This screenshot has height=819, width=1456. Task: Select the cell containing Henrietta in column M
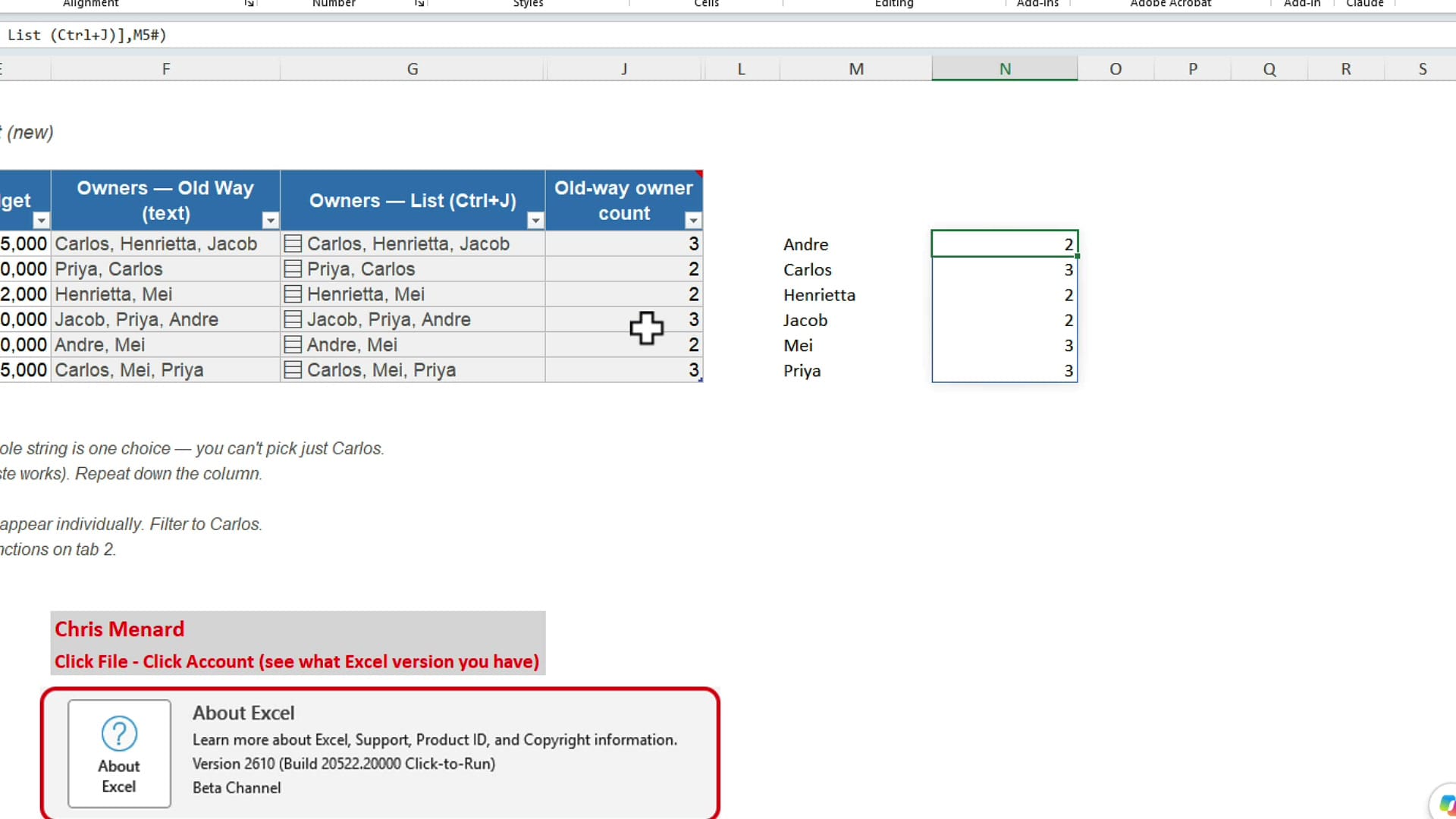pyautogui.click(x=856, y=295)
